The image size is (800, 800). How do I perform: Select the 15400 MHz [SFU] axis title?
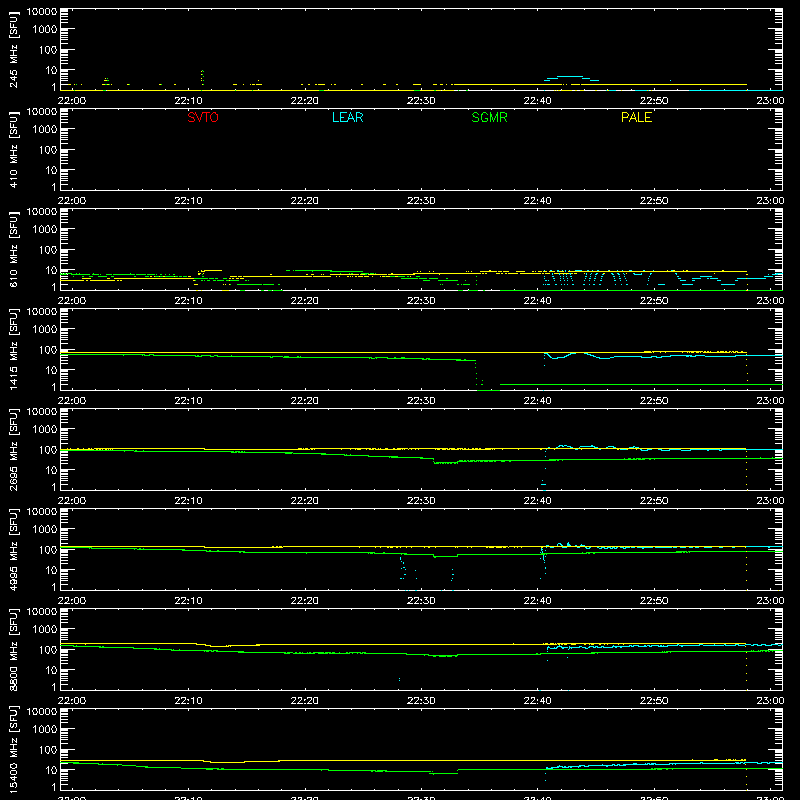(x=13, y=749)
